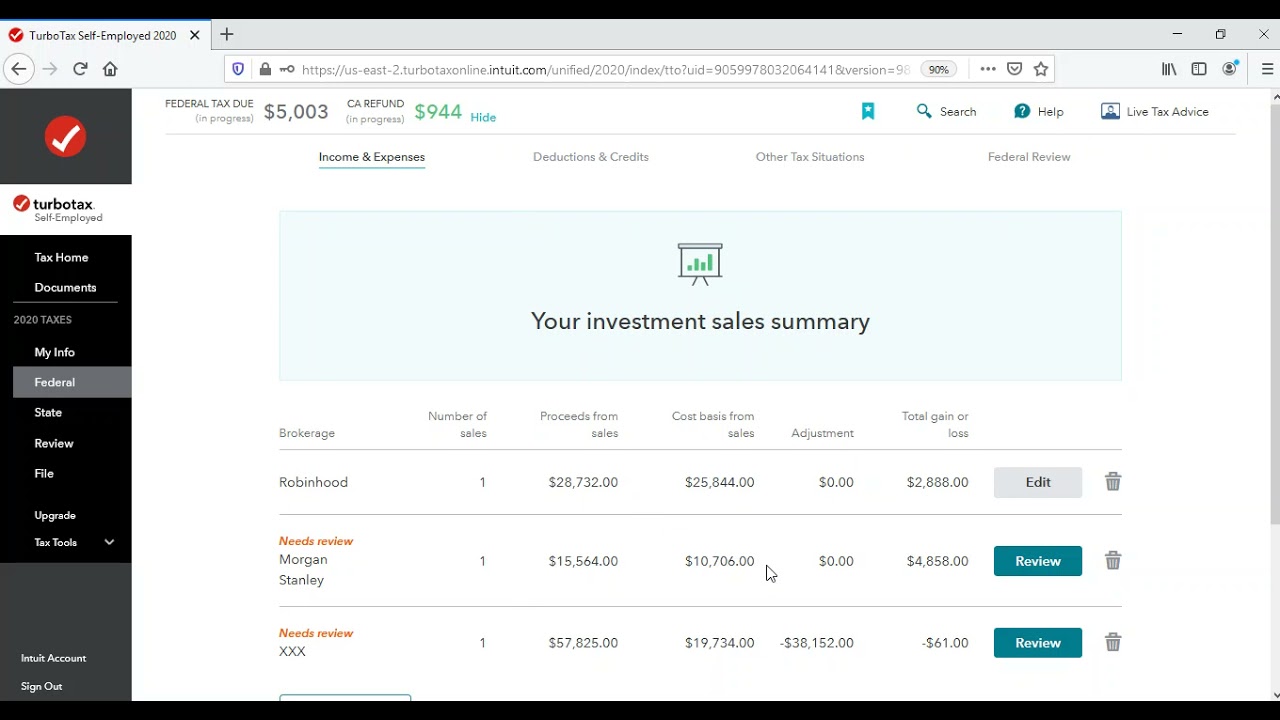Click the green bookmark icon
This screenshot has width=1280, height=720.
[x=868, y=111]
